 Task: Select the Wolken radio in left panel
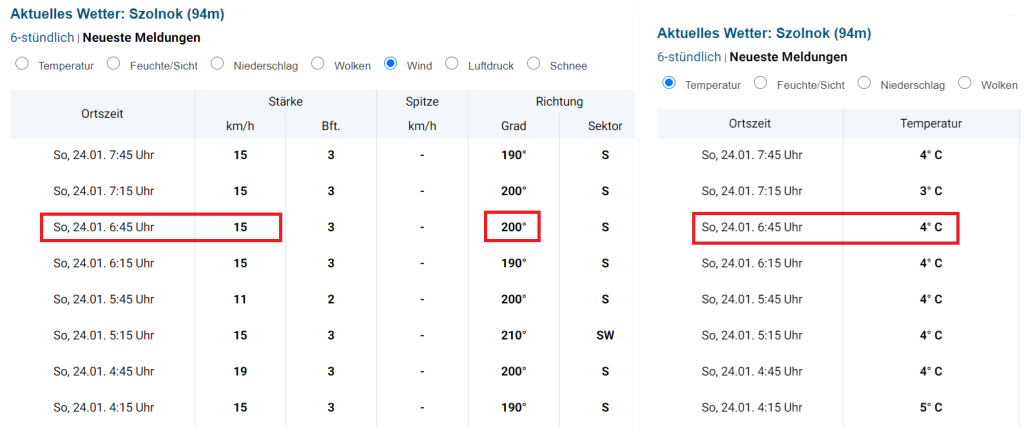(x=318, y=64)
